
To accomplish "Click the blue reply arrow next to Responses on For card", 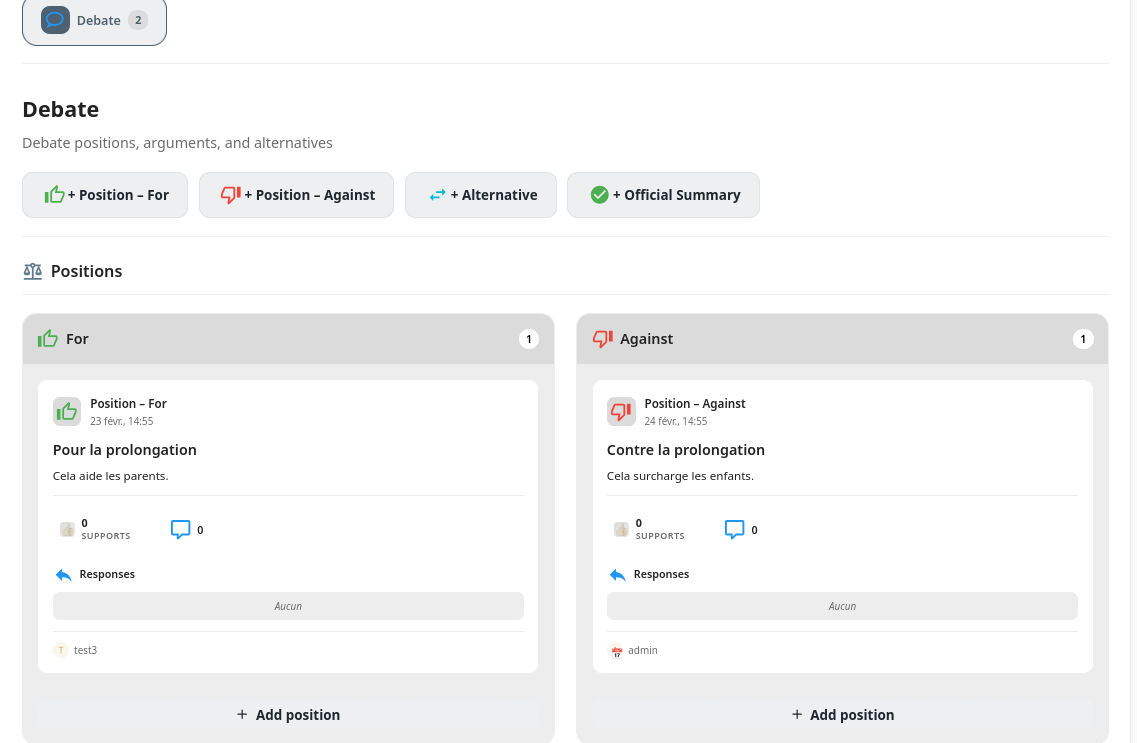I will click(64, 574).
